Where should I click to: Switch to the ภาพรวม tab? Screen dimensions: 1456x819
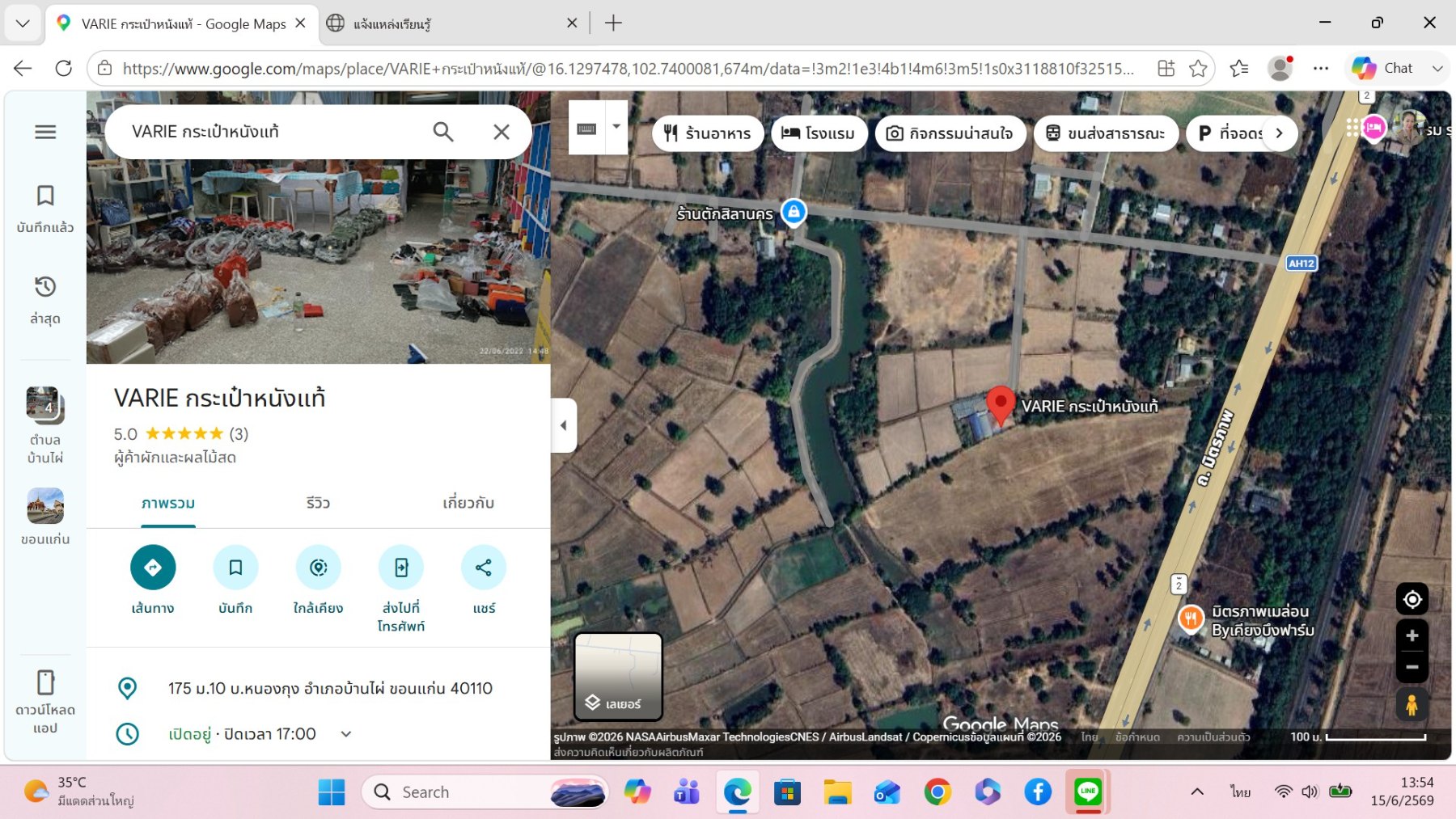(x=168, y=503)
